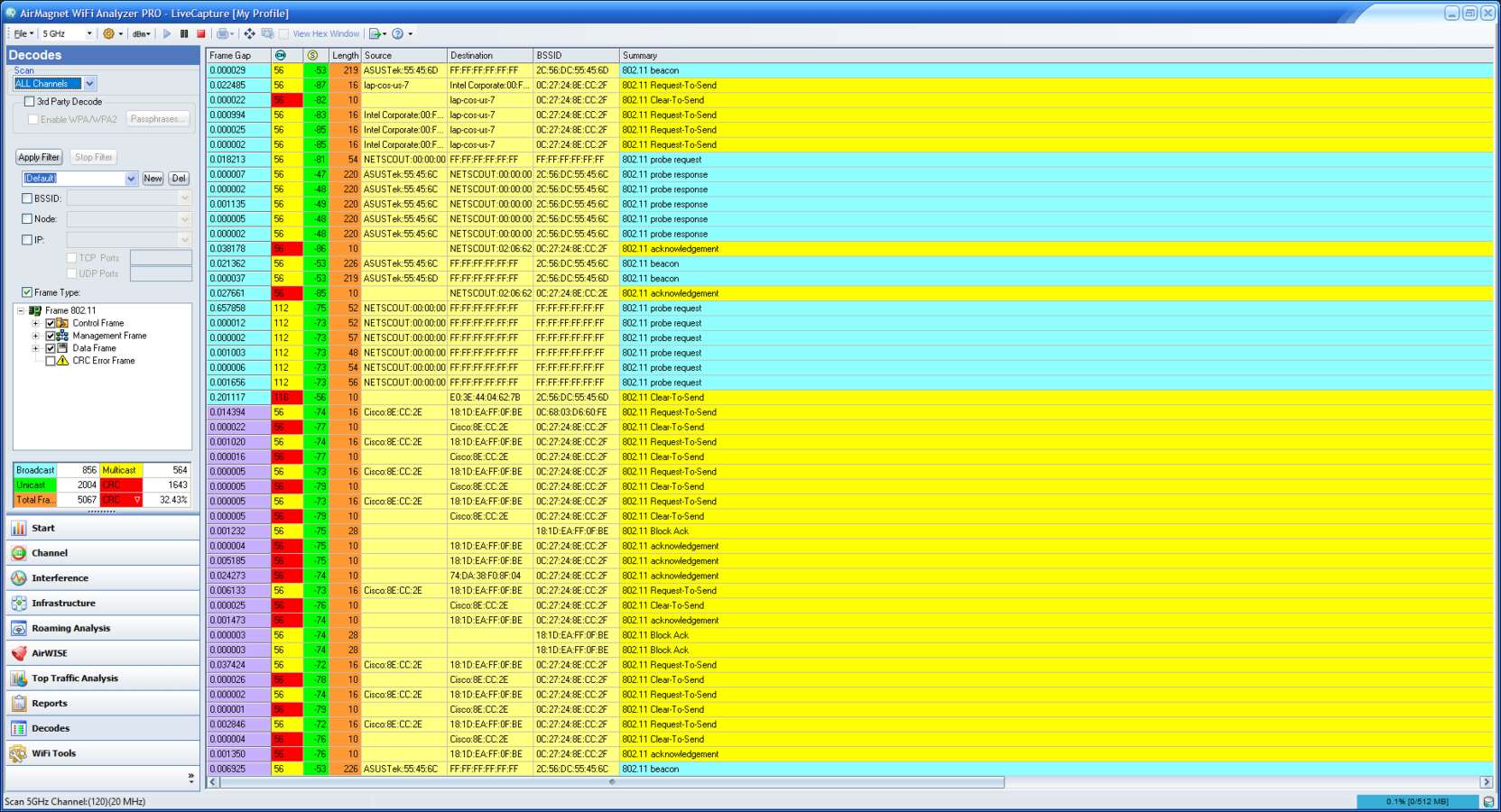Image resolution: width=1501 pixels, height=812 pixels.
Task: Switch to the Interference screen
Action: coord(103,578)
